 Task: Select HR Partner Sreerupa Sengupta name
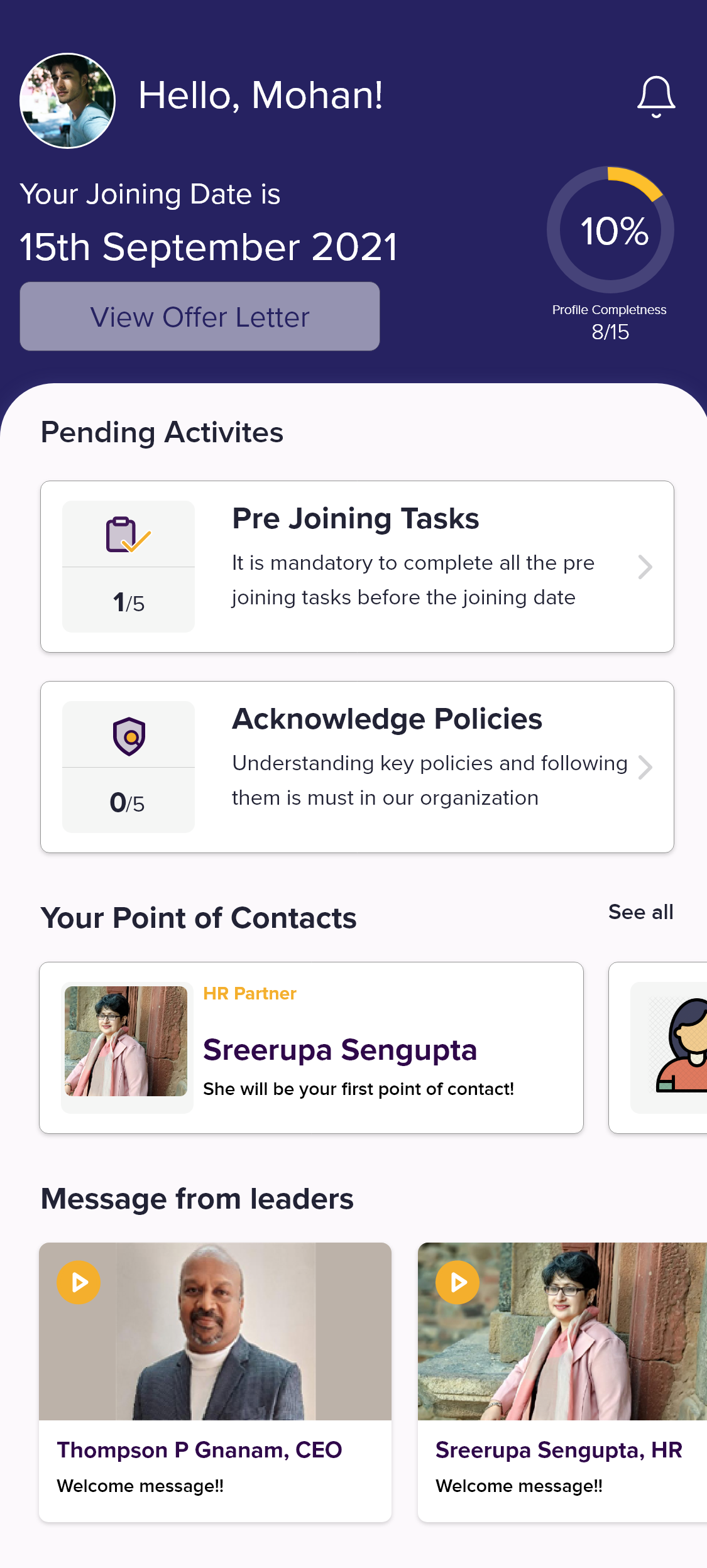click(340, 1050)
